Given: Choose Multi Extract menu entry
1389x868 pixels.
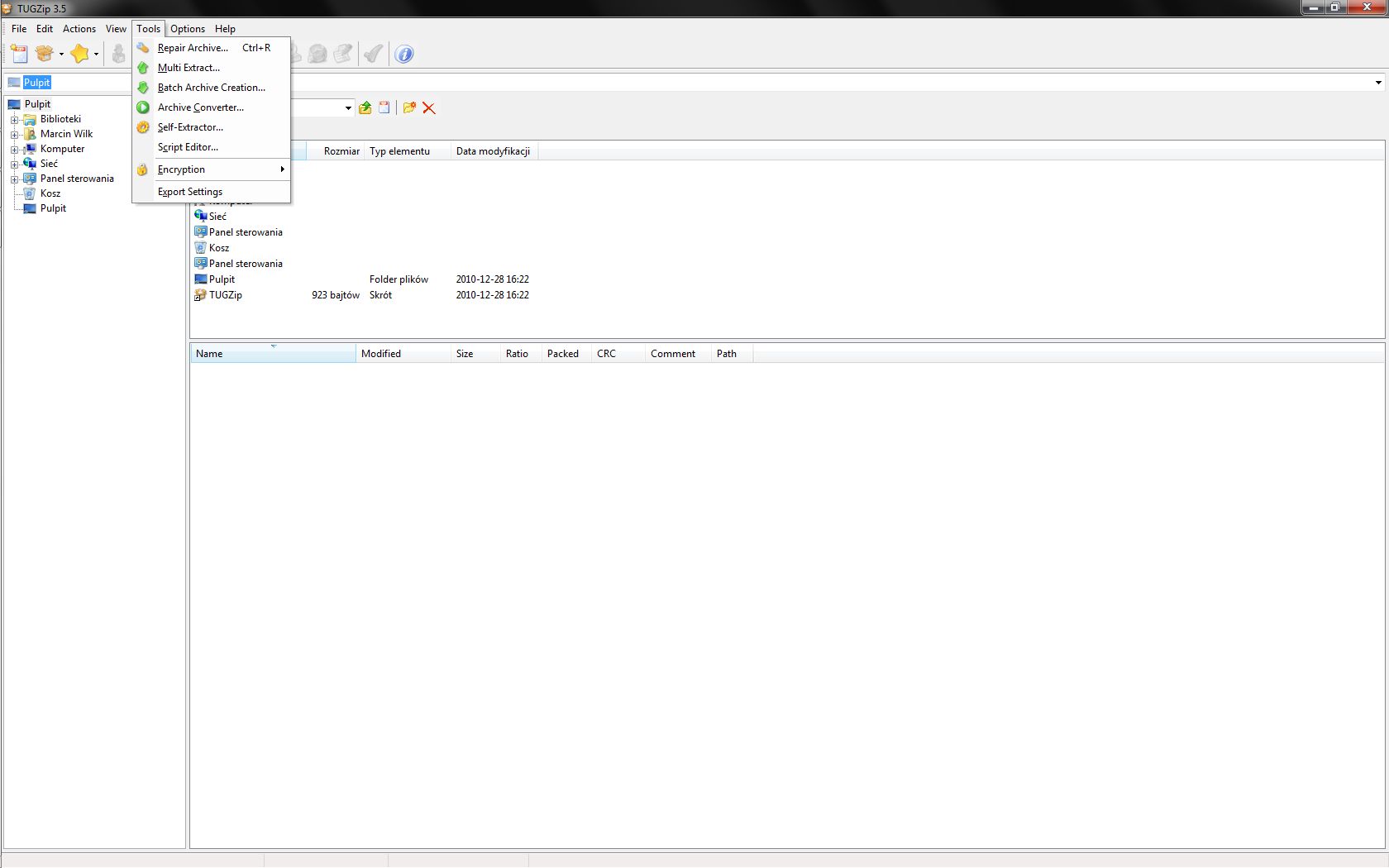Looking at the screenshot, I should (x=212, y=68).
